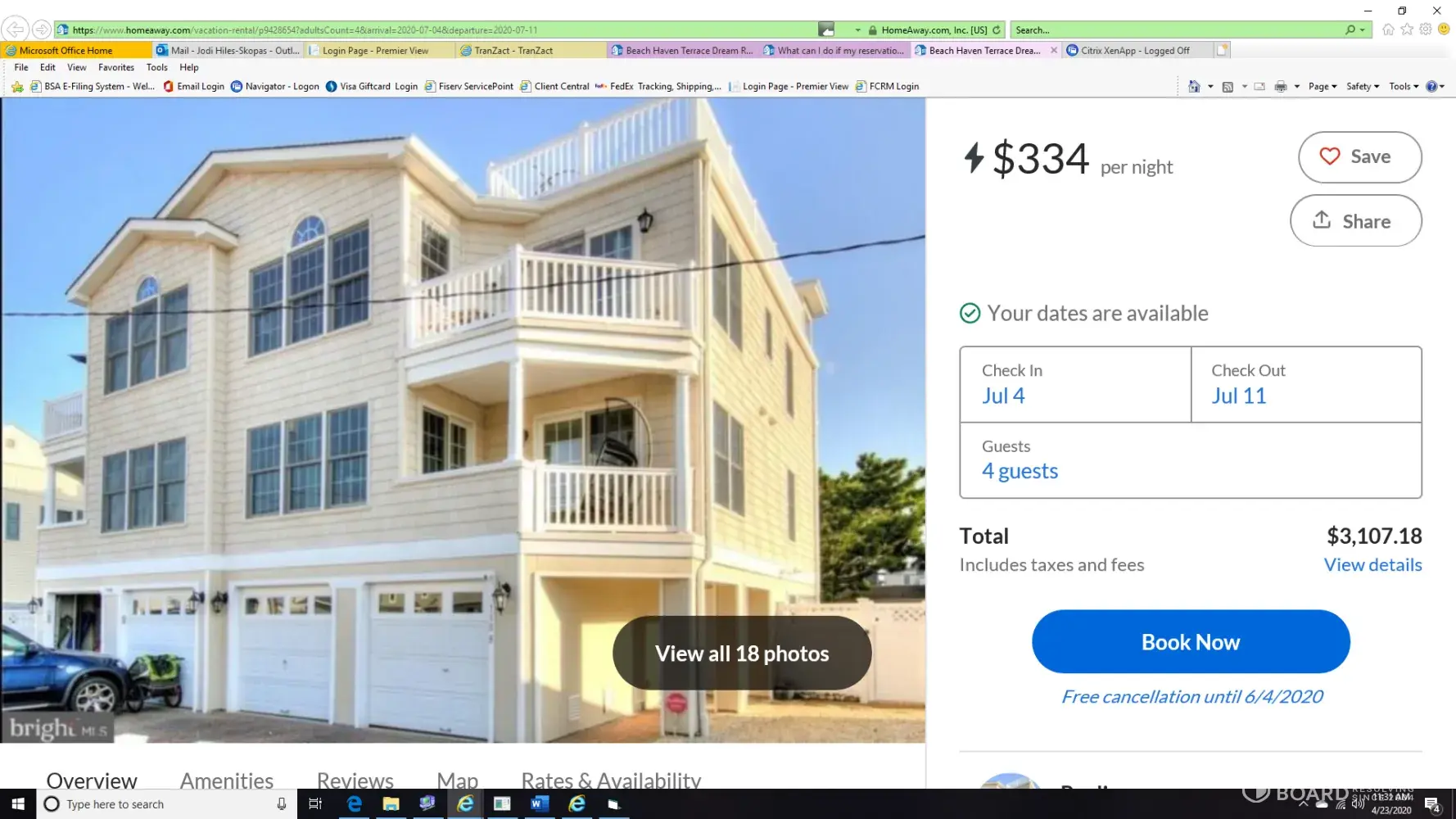Select the Check In date field
Viewport: 1456px width, 819px height.
pyautogui.click(x=1075, y=385)
